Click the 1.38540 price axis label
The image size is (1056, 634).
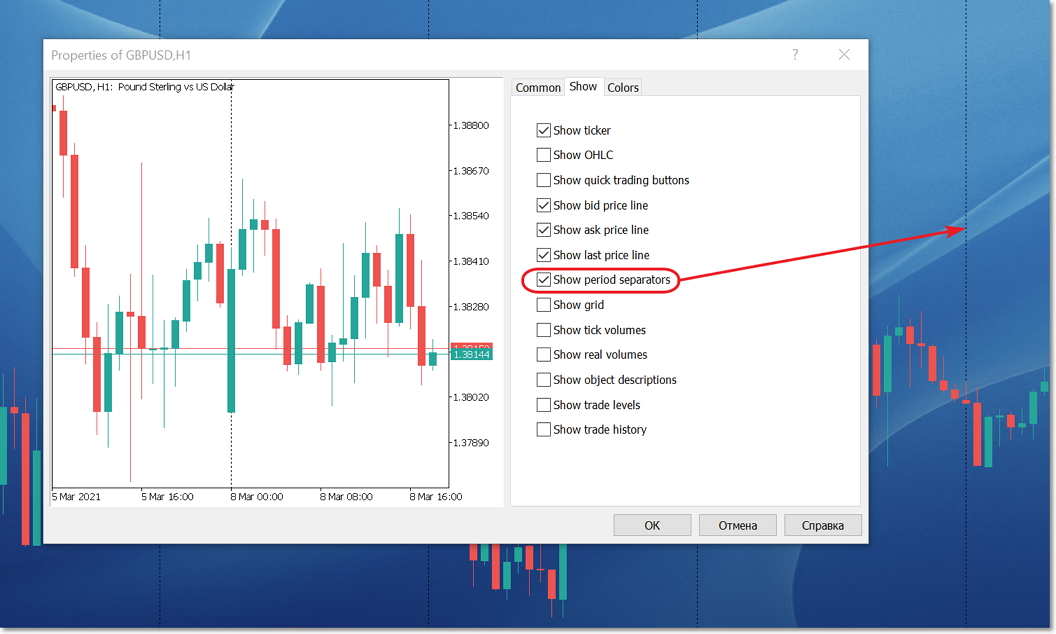(x=471, y=216)
